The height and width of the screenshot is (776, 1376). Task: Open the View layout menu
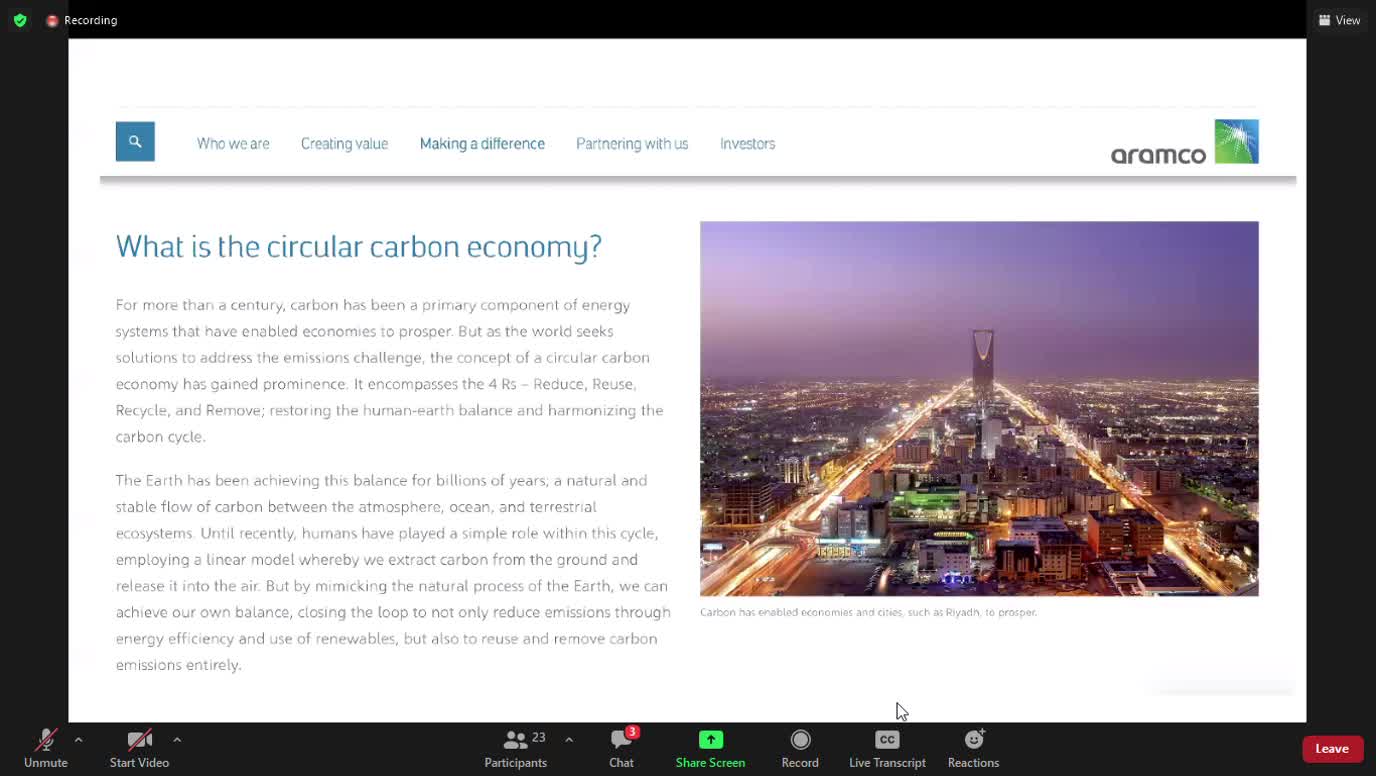1339,20
